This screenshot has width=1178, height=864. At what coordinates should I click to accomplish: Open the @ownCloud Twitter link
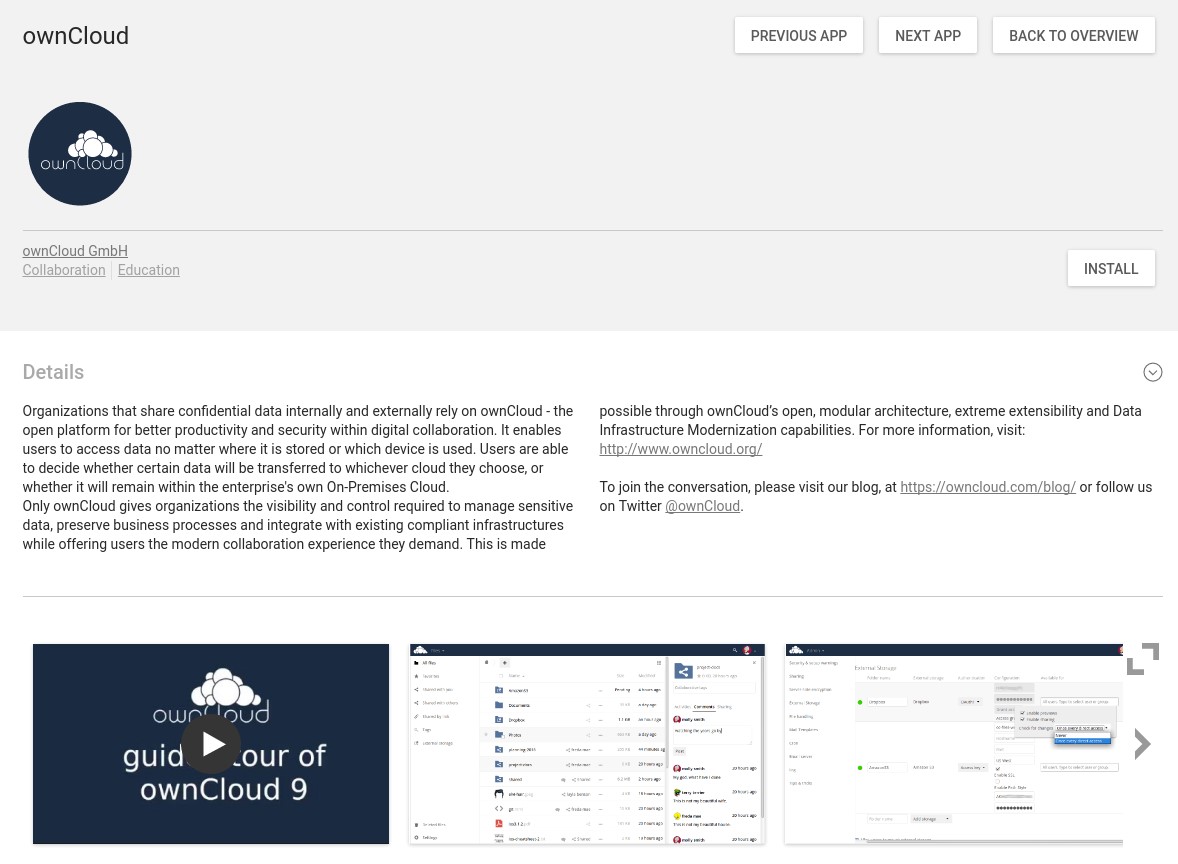pyautogui.click(x=702, y=506)
